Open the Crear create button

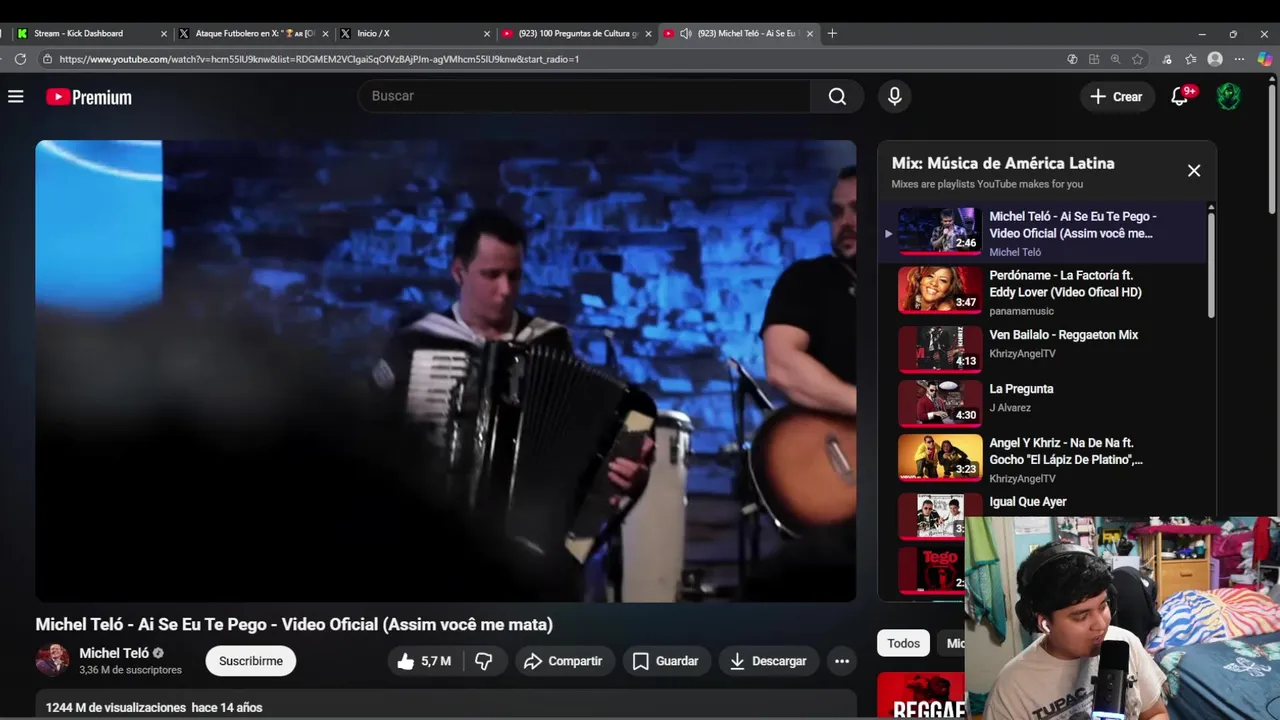[x=1117, y=96]
